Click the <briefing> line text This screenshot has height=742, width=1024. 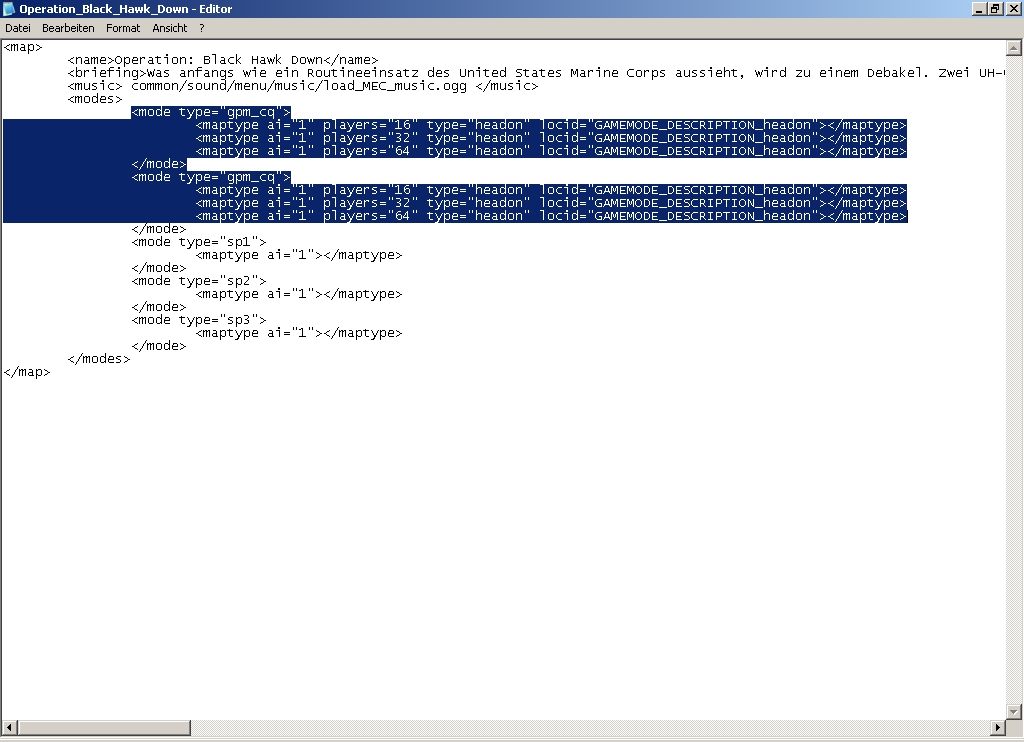(x=536, y=73)
